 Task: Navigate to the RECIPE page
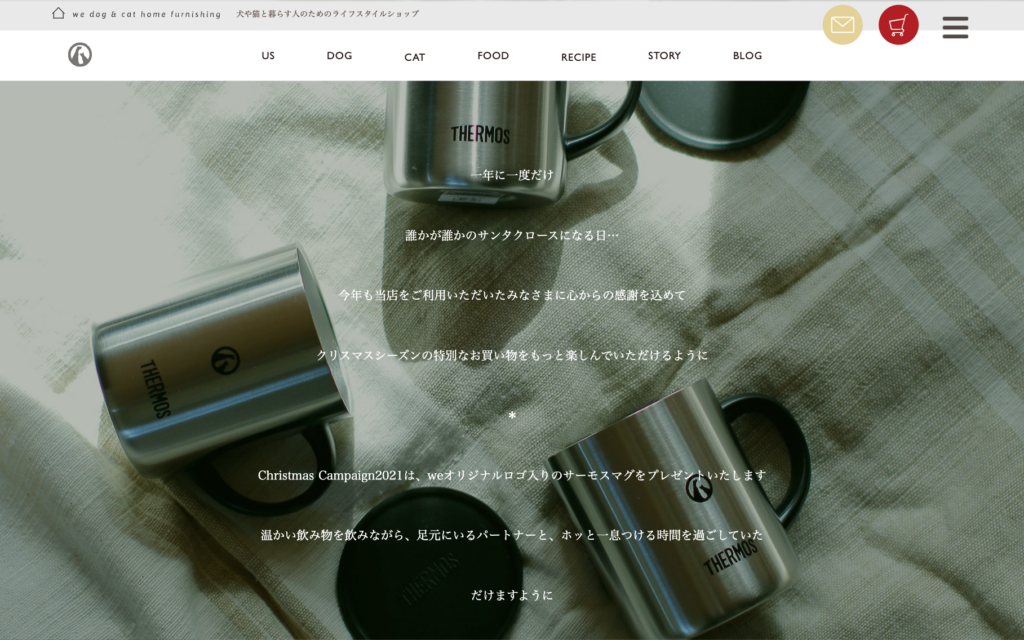[x=578, y=57]
